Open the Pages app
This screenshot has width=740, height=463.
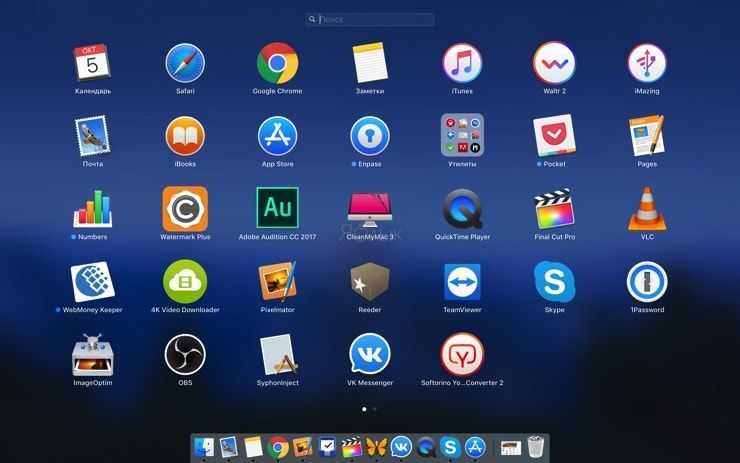pos(647,135)
